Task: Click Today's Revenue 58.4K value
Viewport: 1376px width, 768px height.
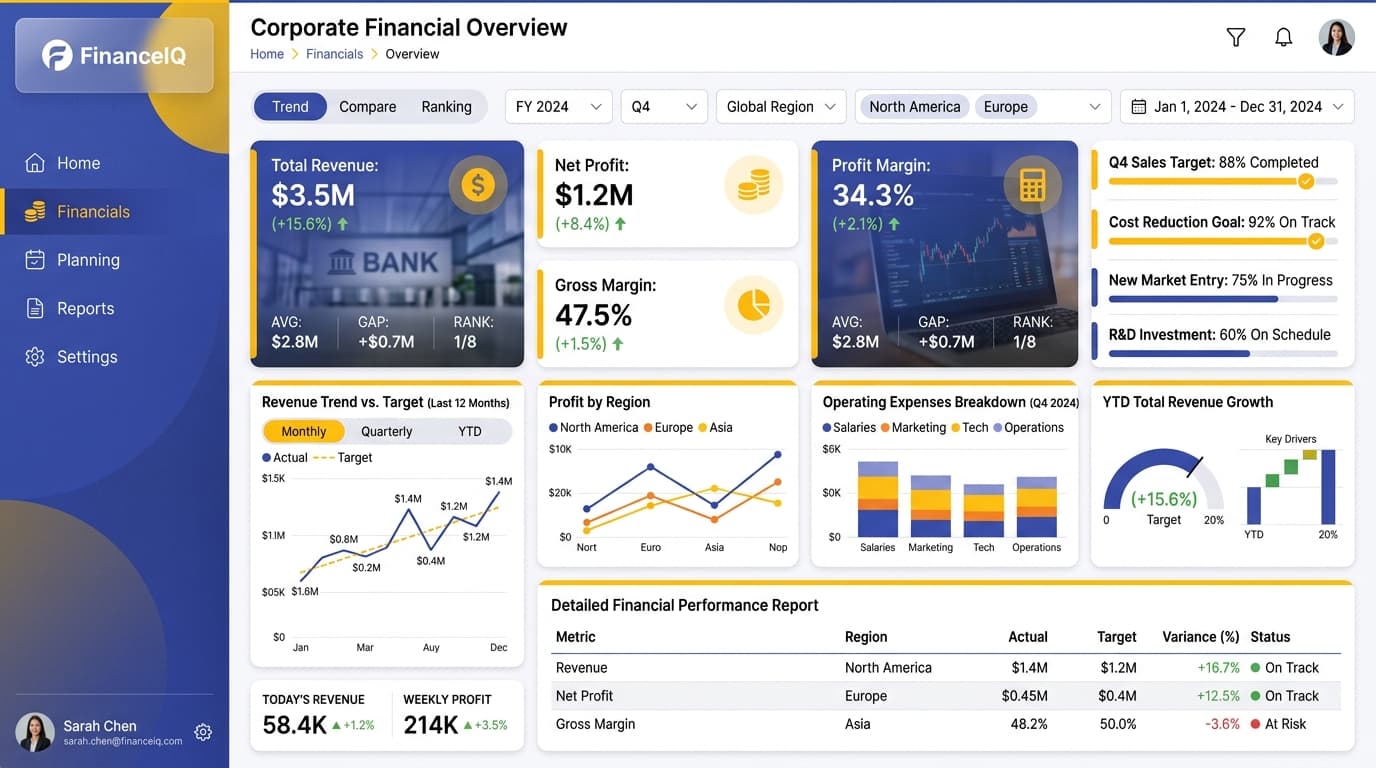Action: pyautogui.click(x=294, y=725)
